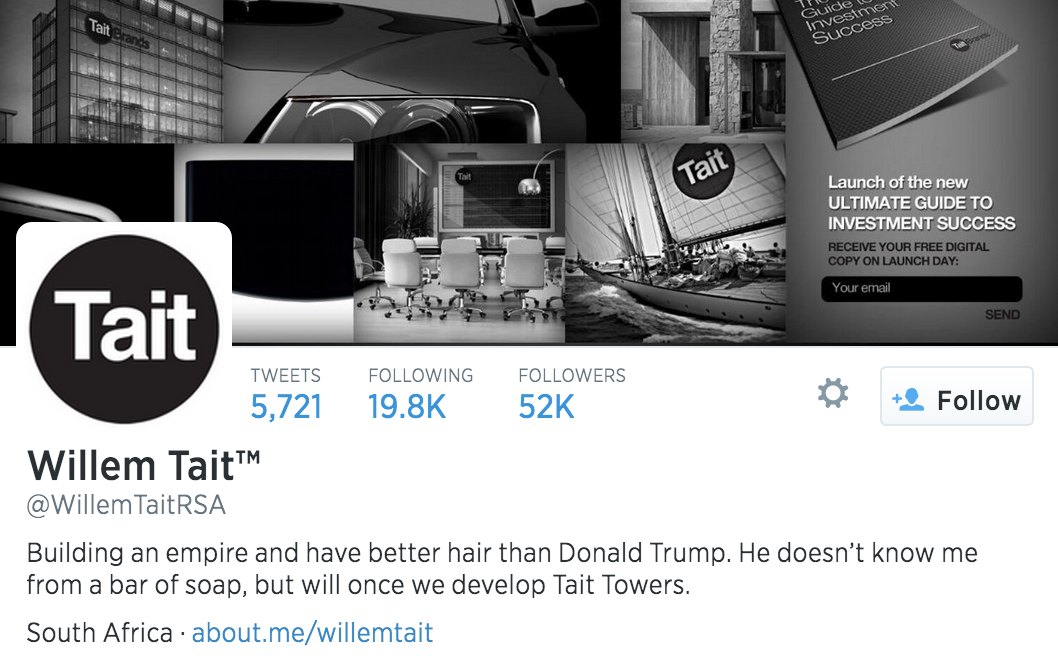Screen dimensions: 1058x668
Task: Click the South Africa location text
Action: [x=100, y=633]
